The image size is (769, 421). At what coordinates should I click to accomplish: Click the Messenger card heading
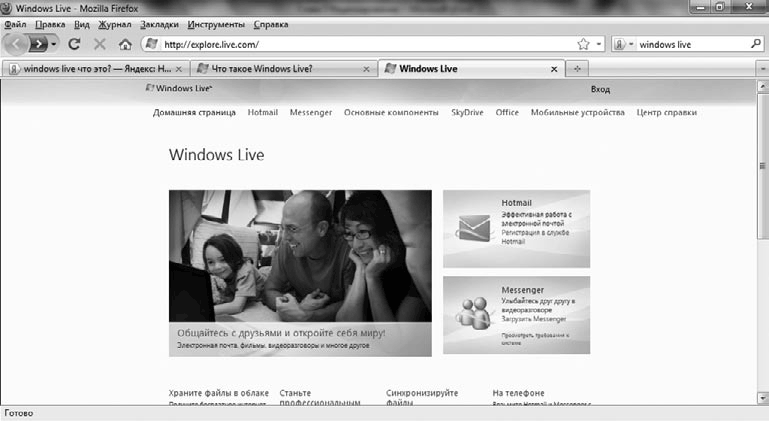(522, 290)
